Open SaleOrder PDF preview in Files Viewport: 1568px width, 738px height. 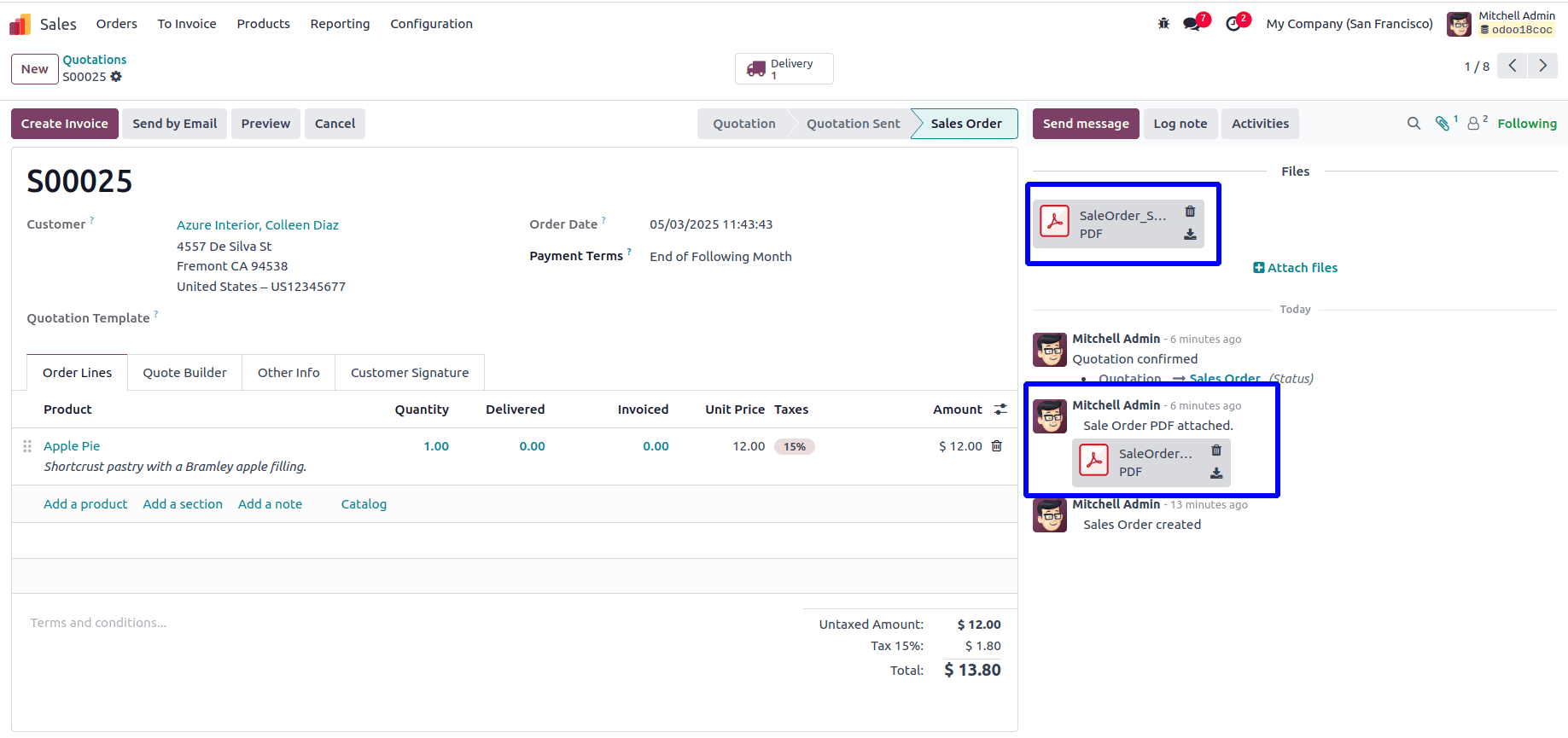pyautogui.click(x=1055, y=222)
